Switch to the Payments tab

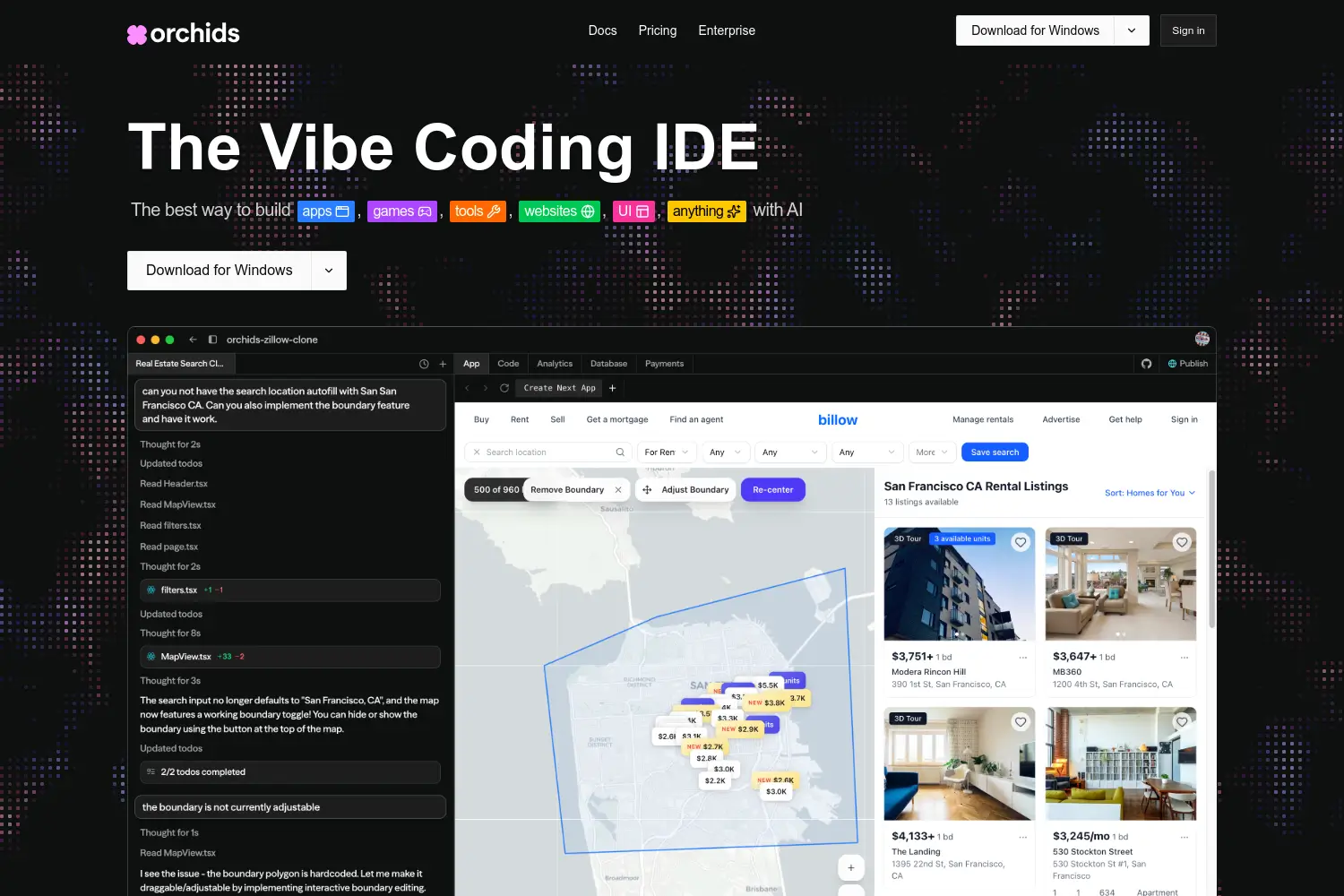[x=664, y=364]
